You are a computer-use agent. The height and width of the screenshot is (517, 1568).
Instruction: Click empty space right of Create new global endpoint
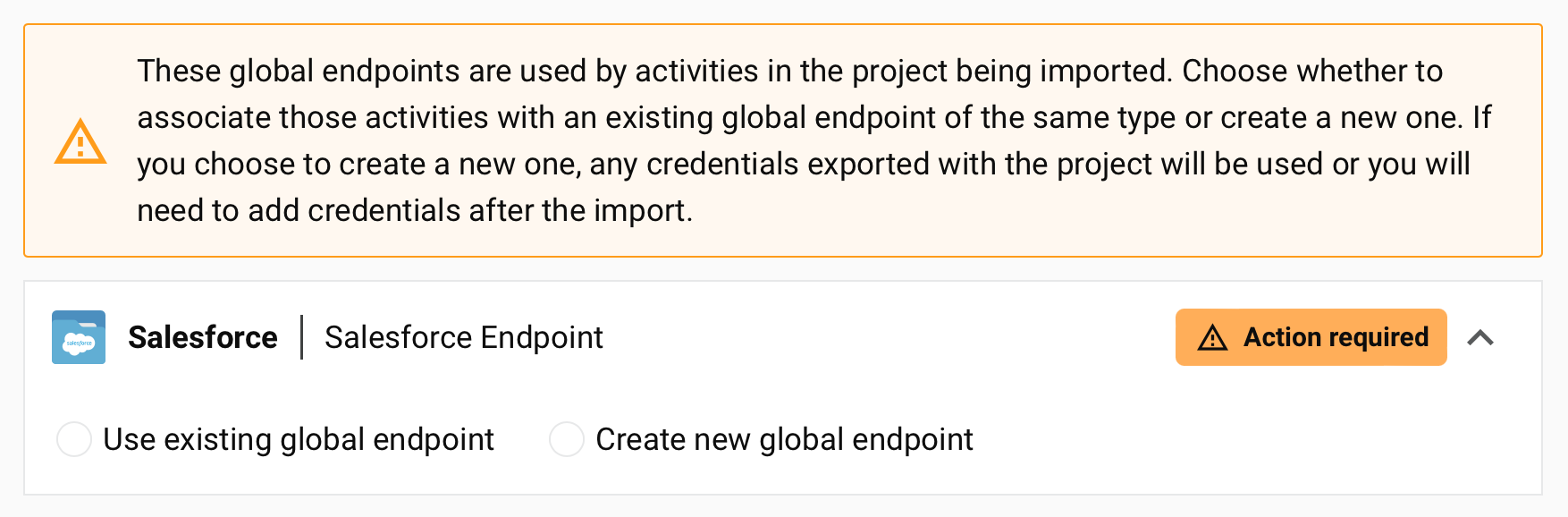(1252, 439)
